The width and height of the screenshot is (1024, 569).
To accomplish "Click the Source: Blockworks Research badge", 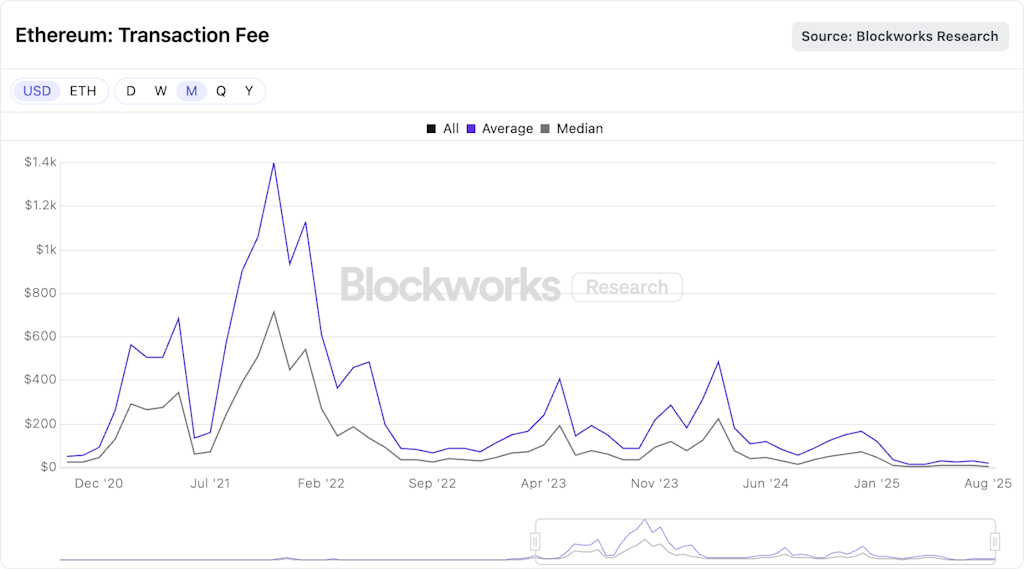I will [x=900, y=37].
